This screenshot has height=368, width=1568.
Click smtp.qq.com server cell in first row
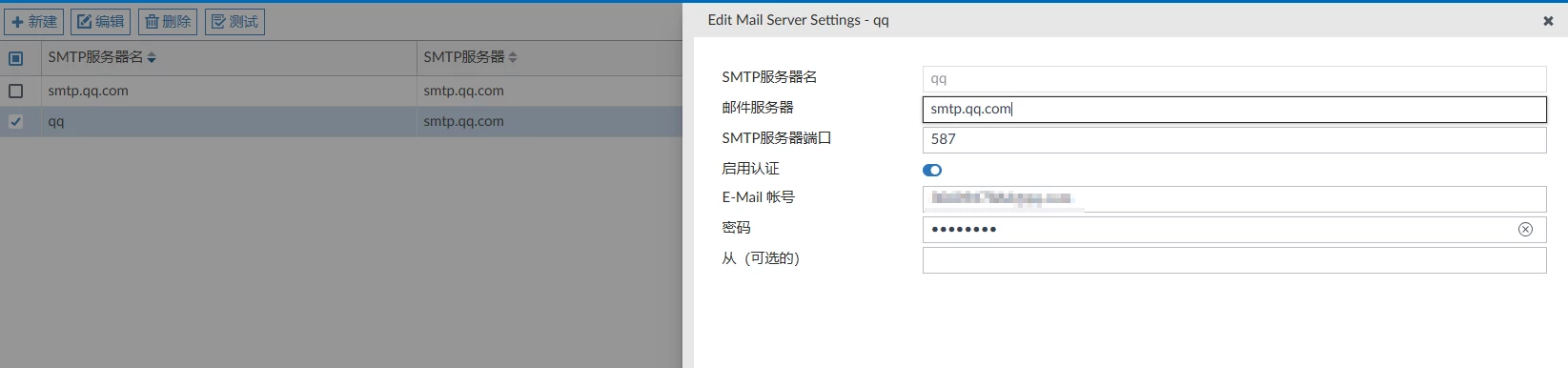464,91
